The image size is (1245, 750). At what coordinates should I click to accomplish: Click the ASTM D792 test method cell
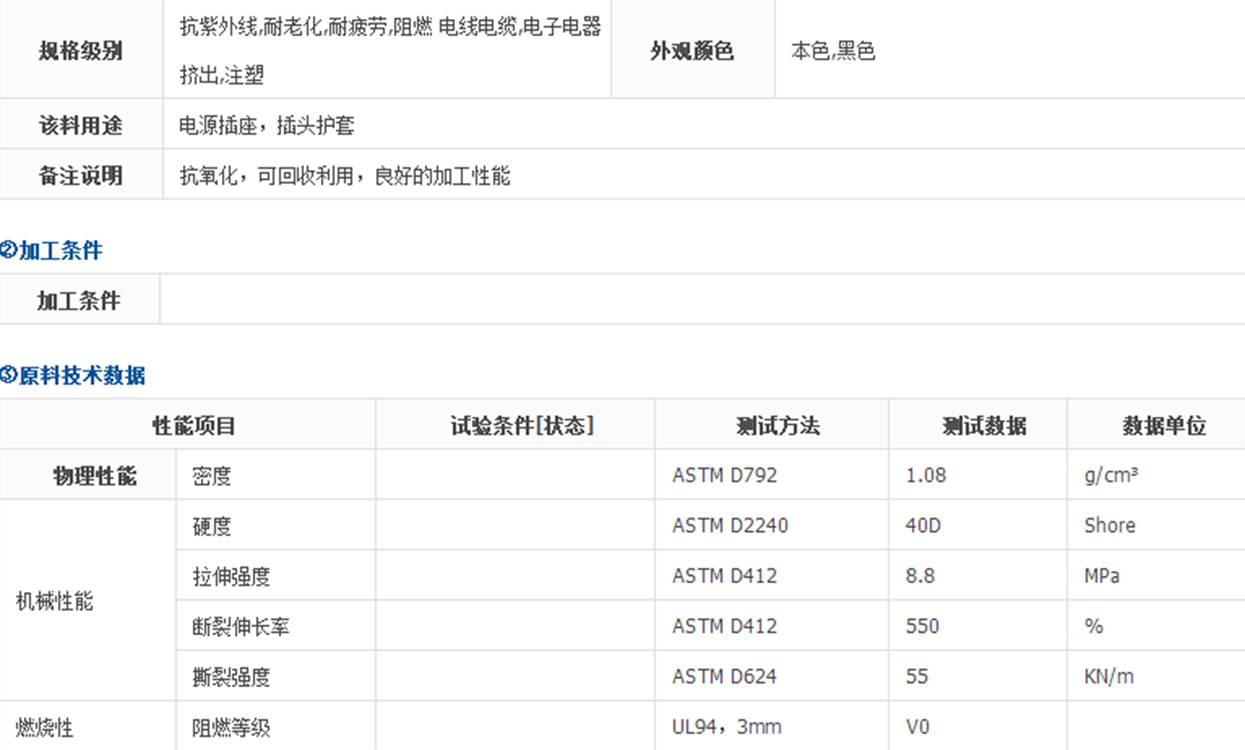[x=724, y=476]
